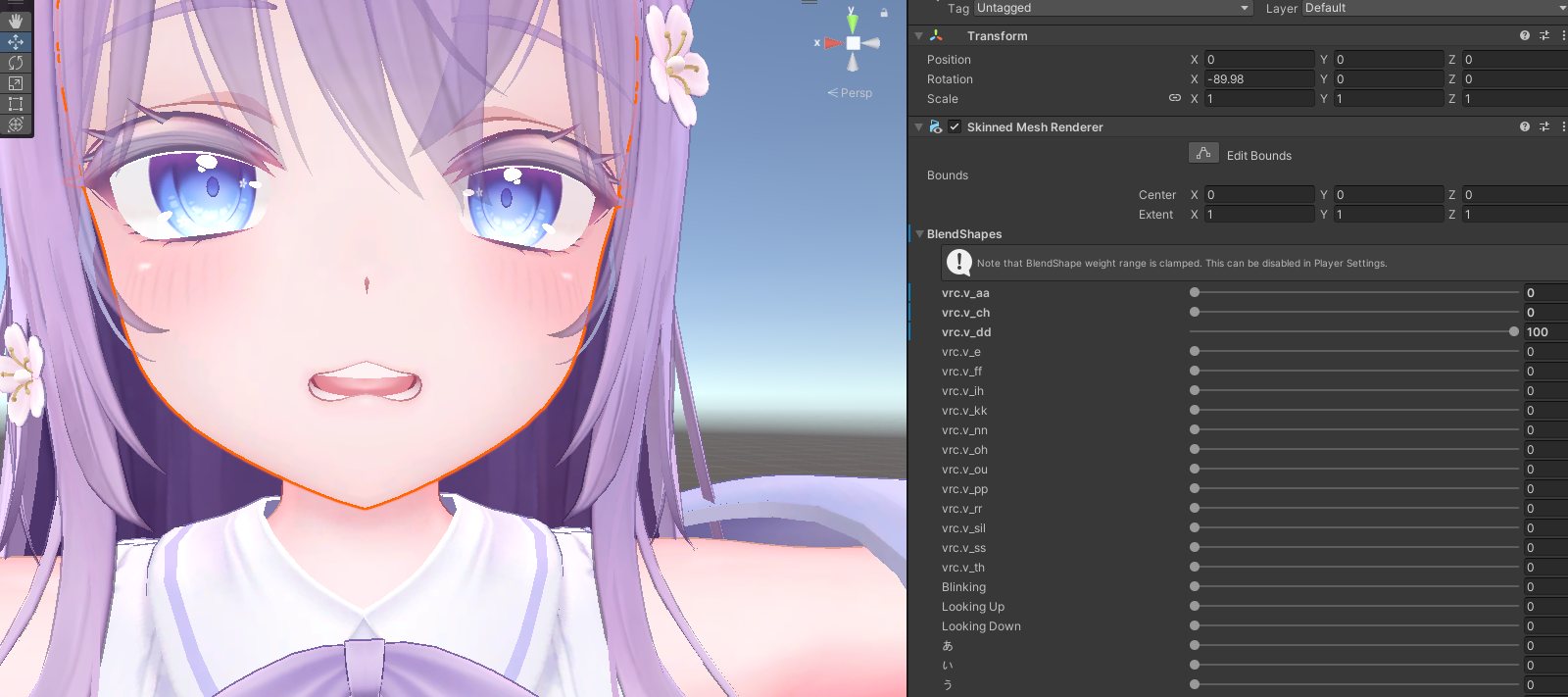Adjust the Looking Up slider

click(1354, 606)
